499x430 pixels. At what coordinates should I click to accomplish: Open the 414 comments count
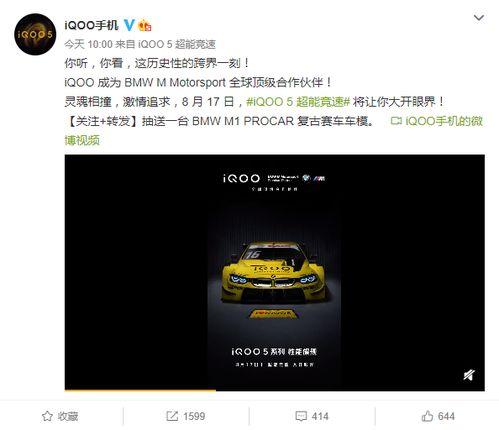[320, 416]
